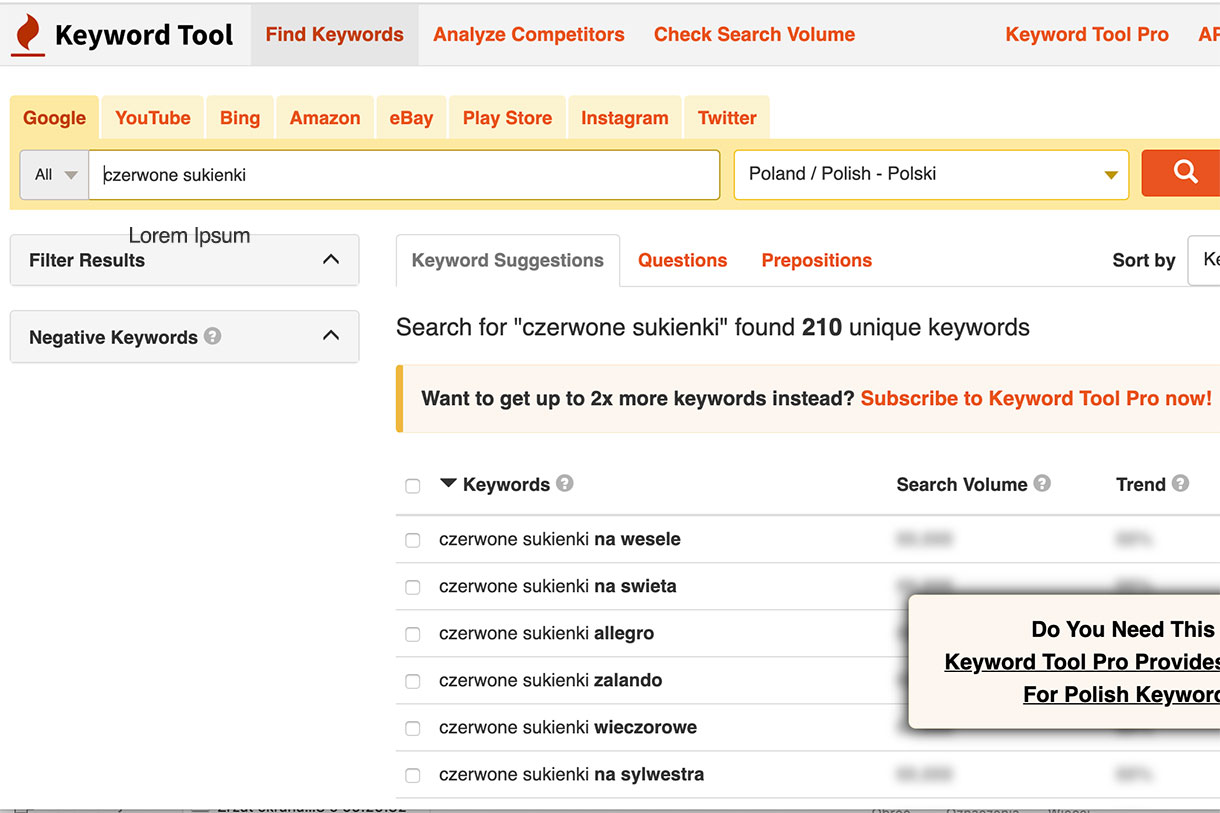
Task: Click the Keywords column header text
Action: (x=506, y=484)
